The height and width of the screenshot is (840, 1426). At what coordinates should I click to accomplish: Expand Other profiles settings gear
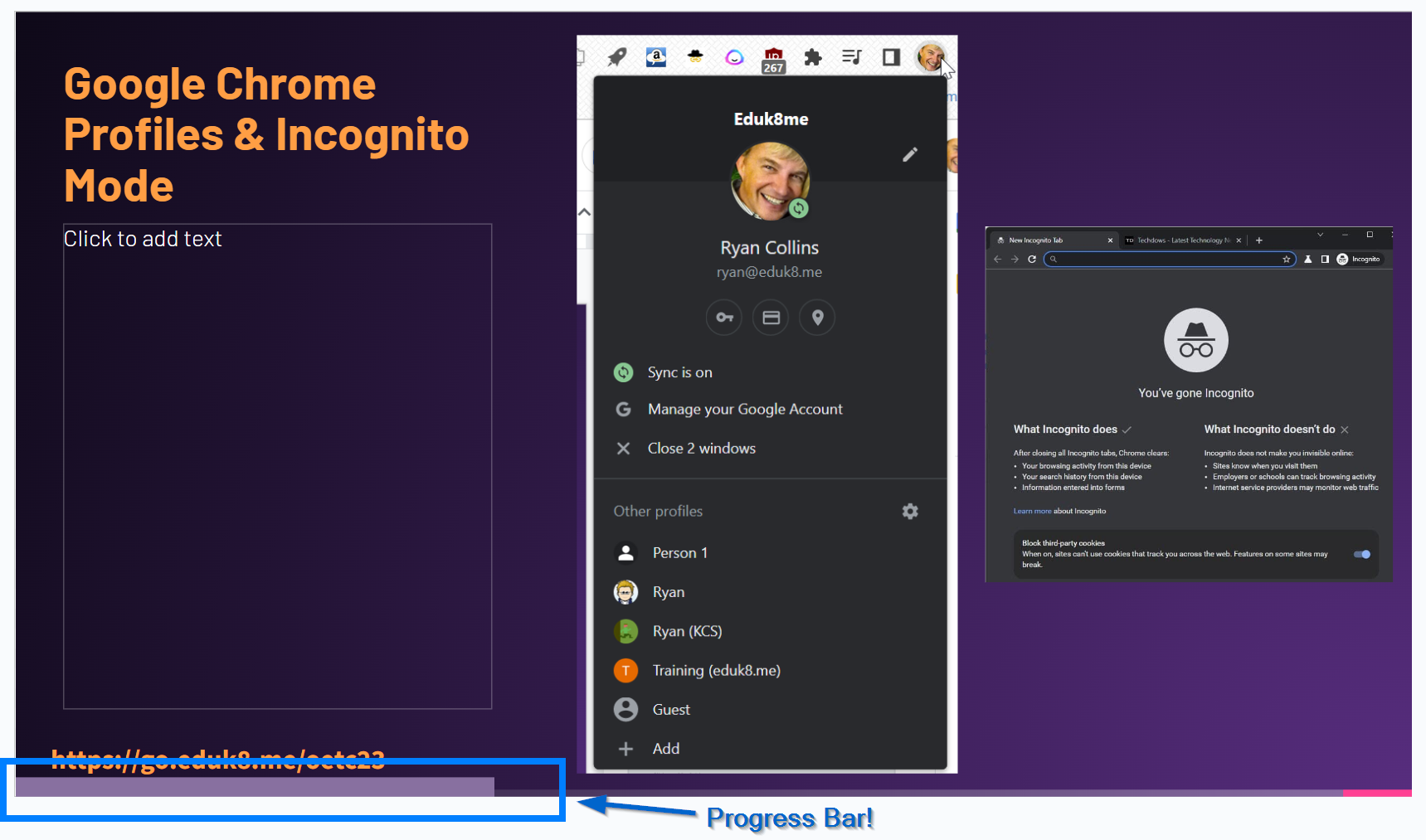(910, 511)
